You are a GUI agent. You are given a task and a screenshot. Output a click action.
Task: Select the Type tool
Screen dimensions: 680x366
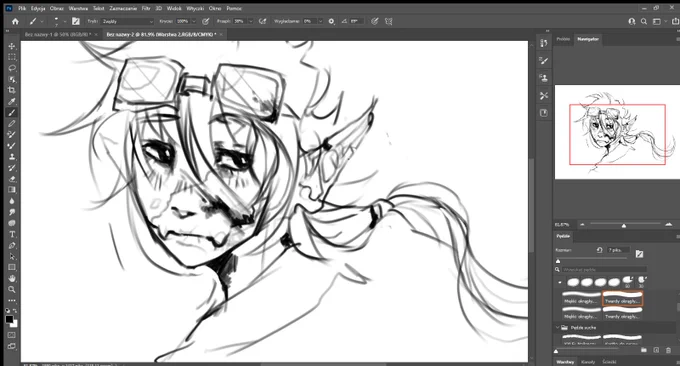12,234
